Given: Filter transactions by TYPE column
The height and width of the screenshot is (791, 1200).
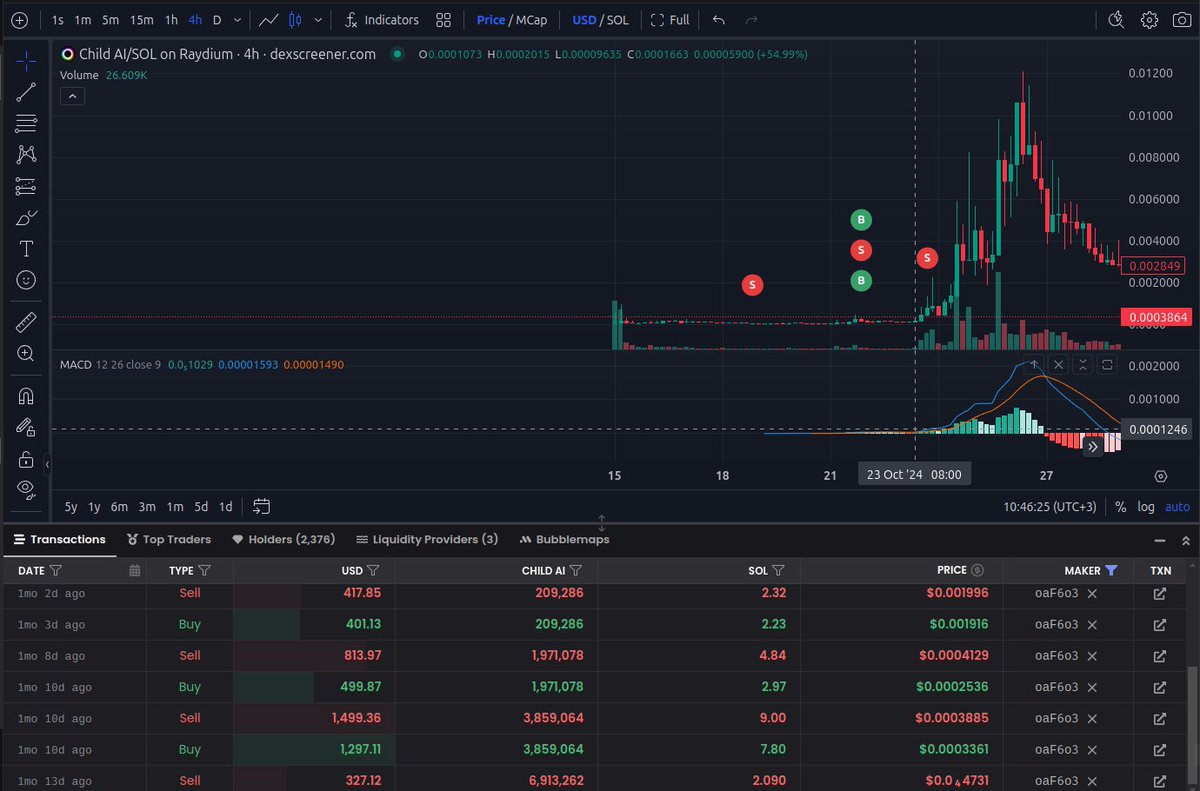Looking at the screenshot, I should [x=204, y=570].
